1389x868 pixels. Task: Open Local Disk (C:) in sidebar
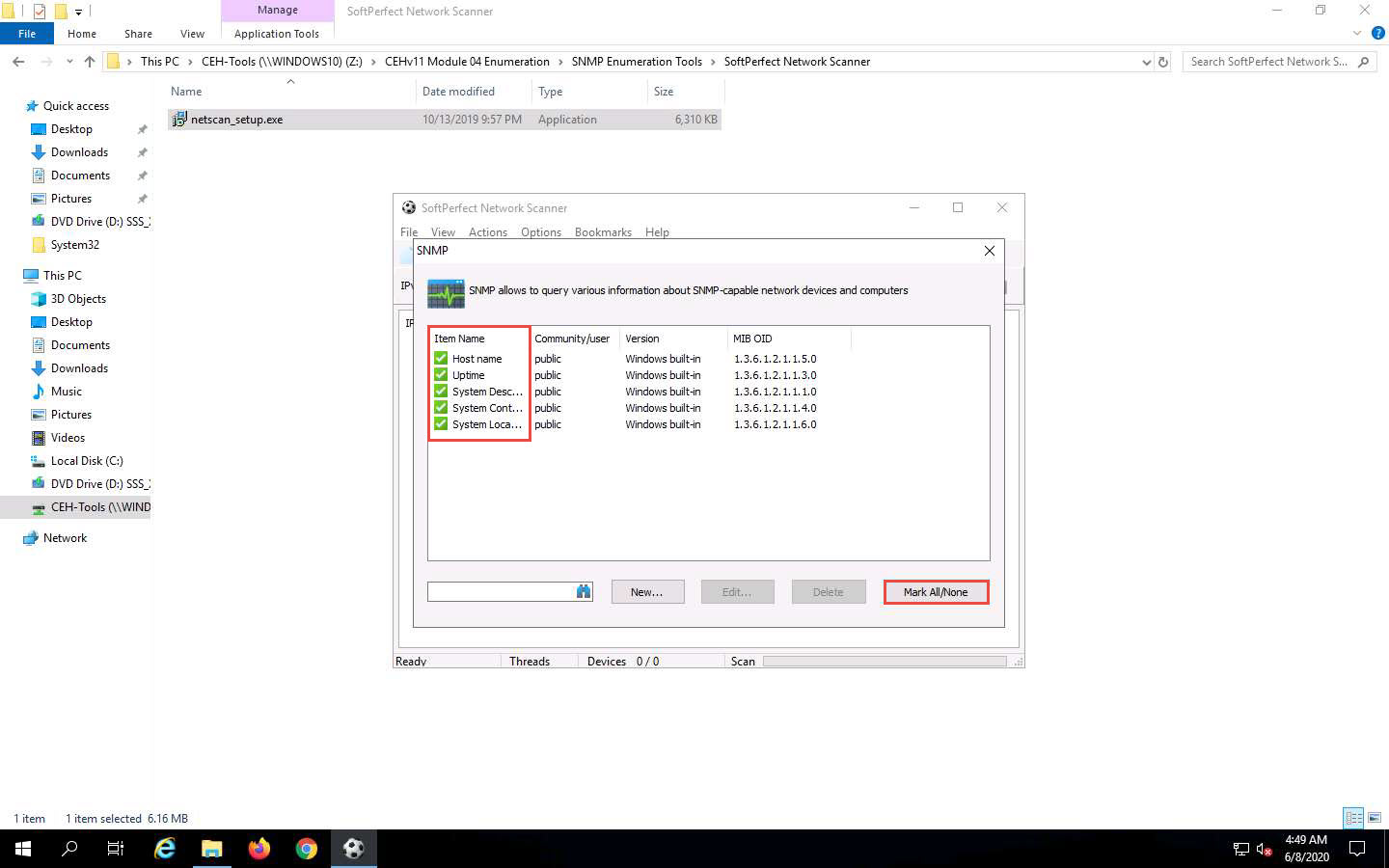click(x=87, y=461)
